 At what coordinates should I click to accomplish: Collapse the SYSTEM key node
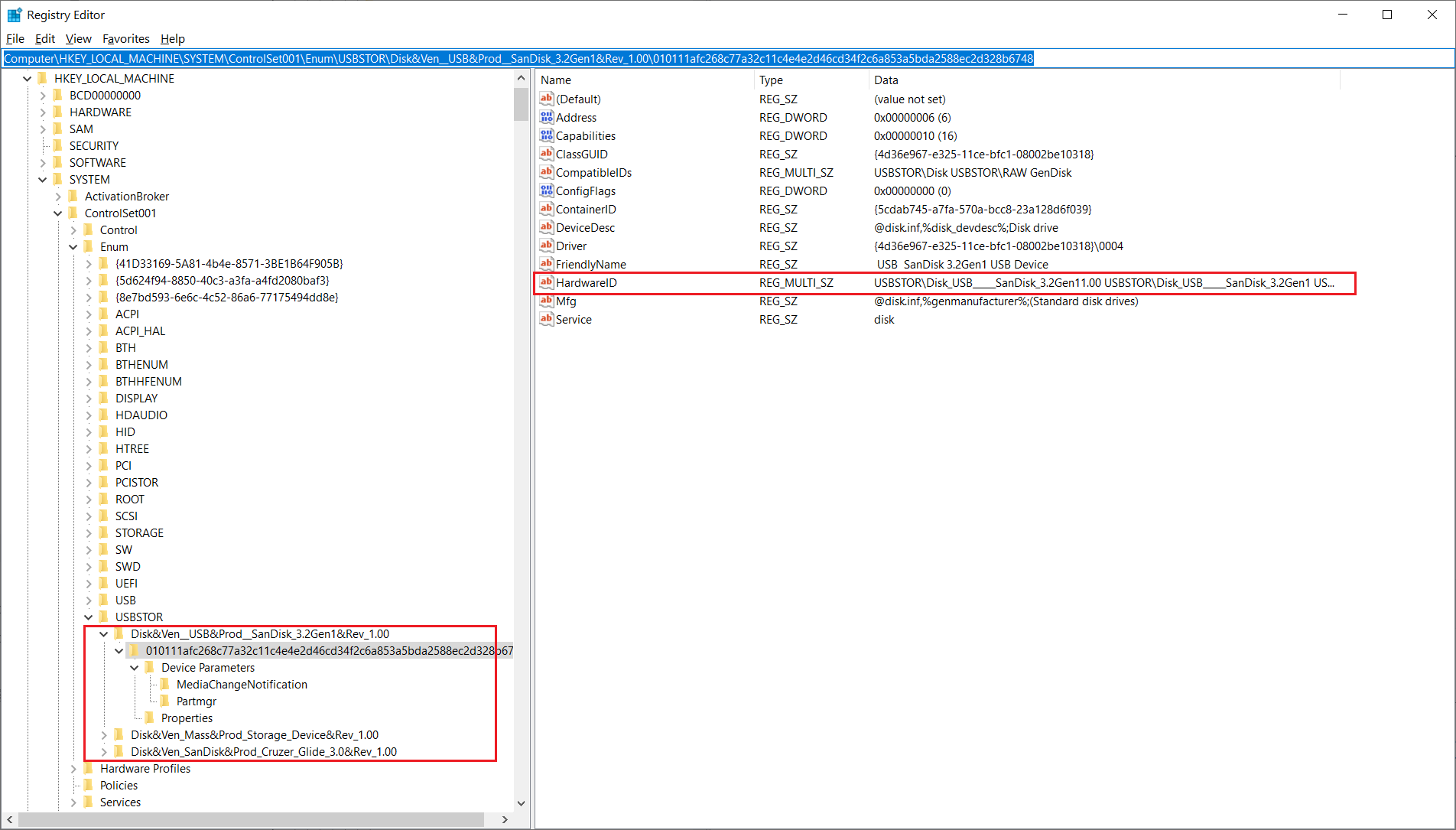click(43, 179)
